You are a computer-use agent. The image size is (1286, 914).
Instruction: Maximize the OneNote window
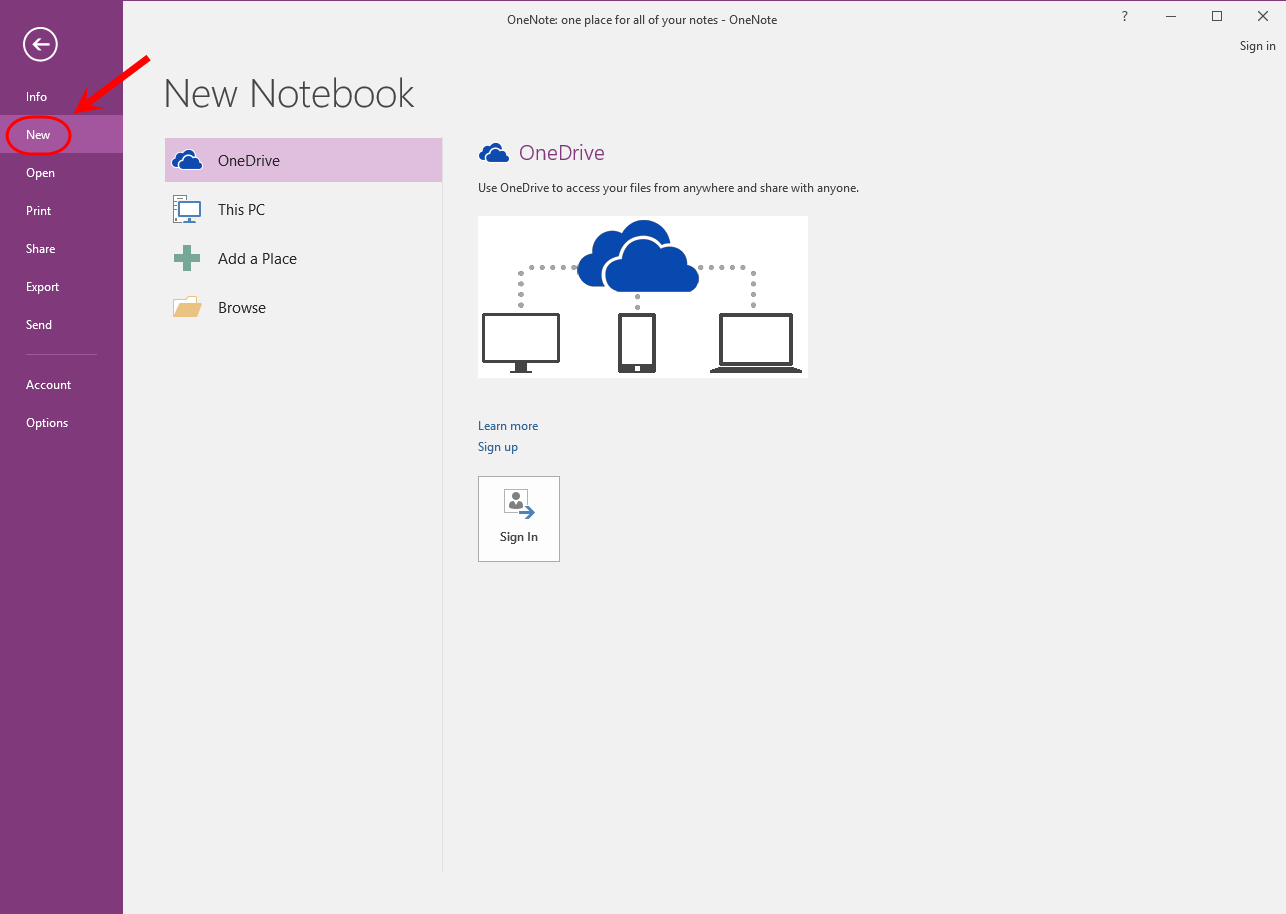tap(1217, 16)
